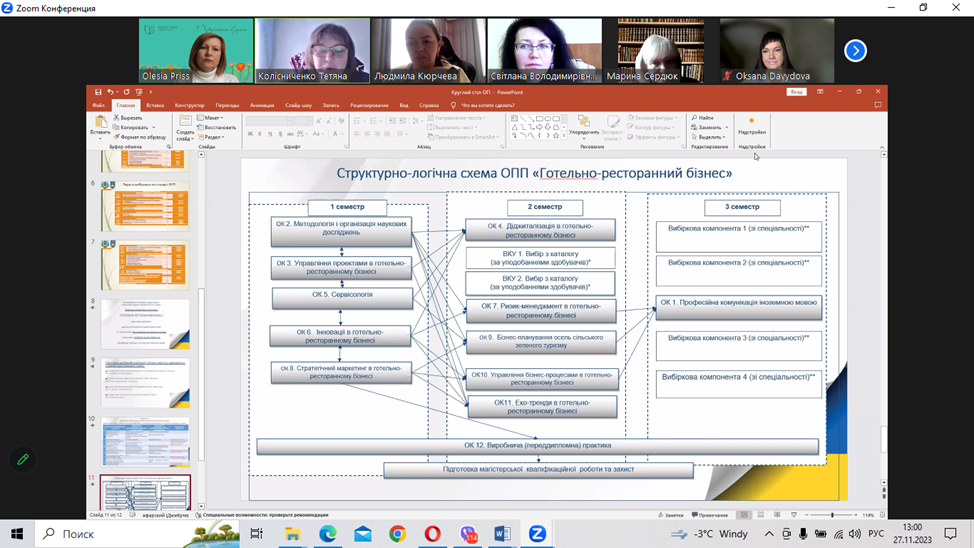Image resolution: width=974 pixels, height=548 pixels.
Task: Open the Анимация ribbon tab
Action: 262,105
